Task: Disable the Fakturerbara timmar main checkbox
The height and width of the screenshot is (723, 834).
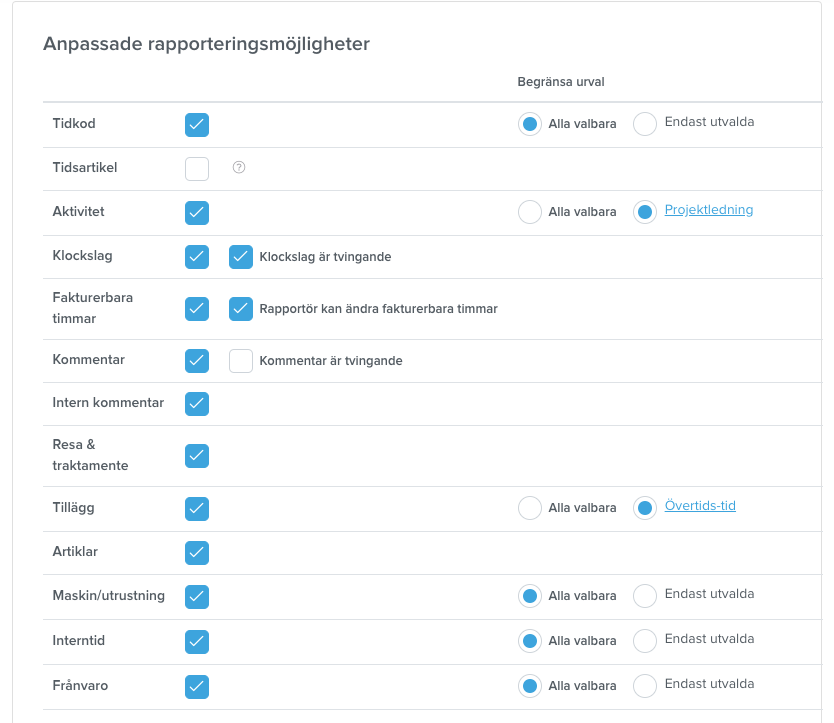Action: tap(197, 309)
